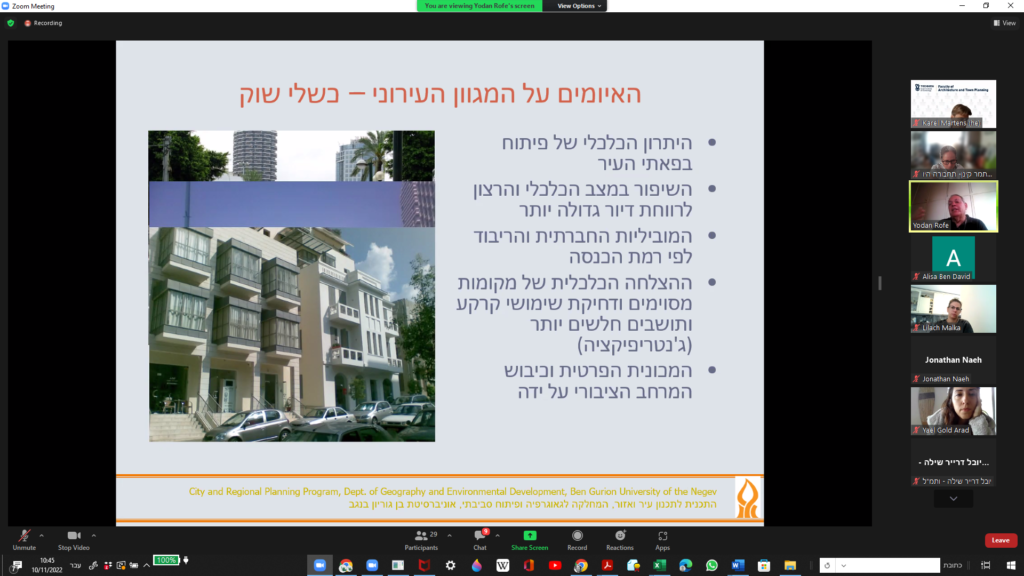
Task: Change layout with the View button
Action: [1003, 23]
